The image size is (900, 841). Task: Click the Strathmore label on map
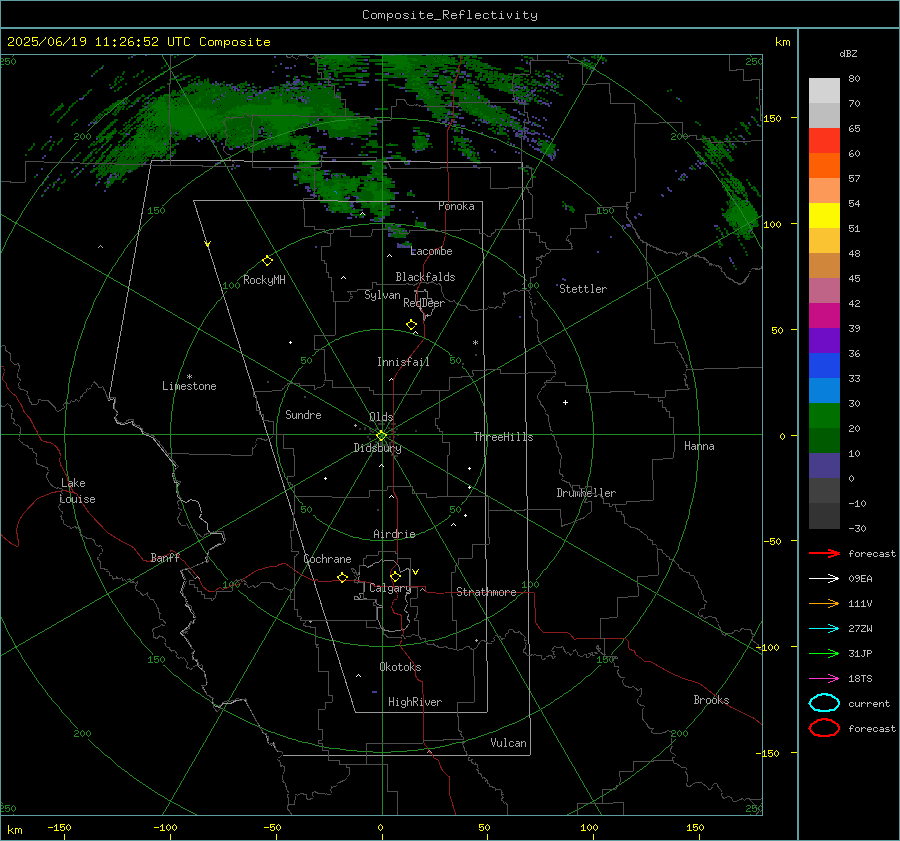click(x=486, y=592)
